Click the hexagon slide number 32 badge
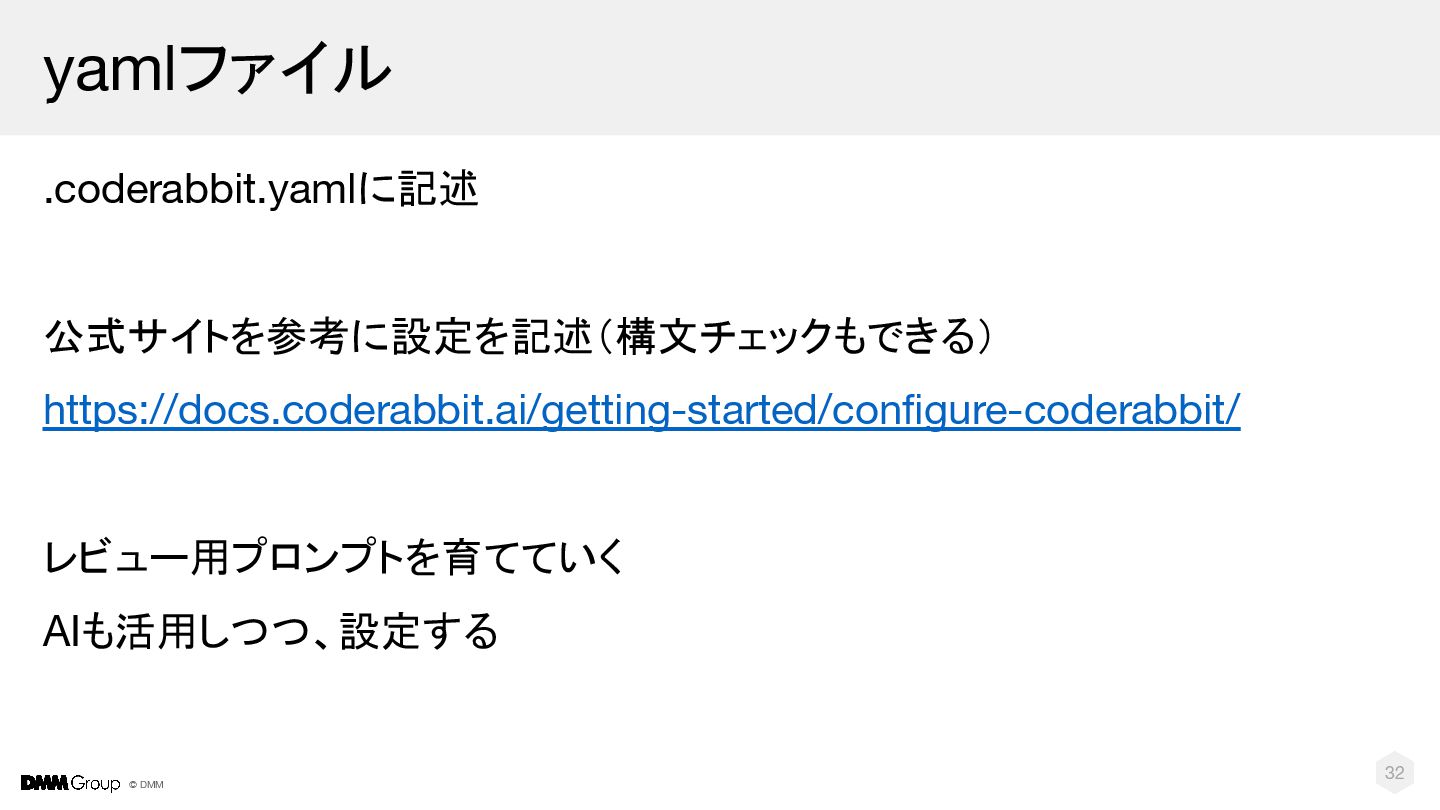1440x810 pixels. 1394,772
